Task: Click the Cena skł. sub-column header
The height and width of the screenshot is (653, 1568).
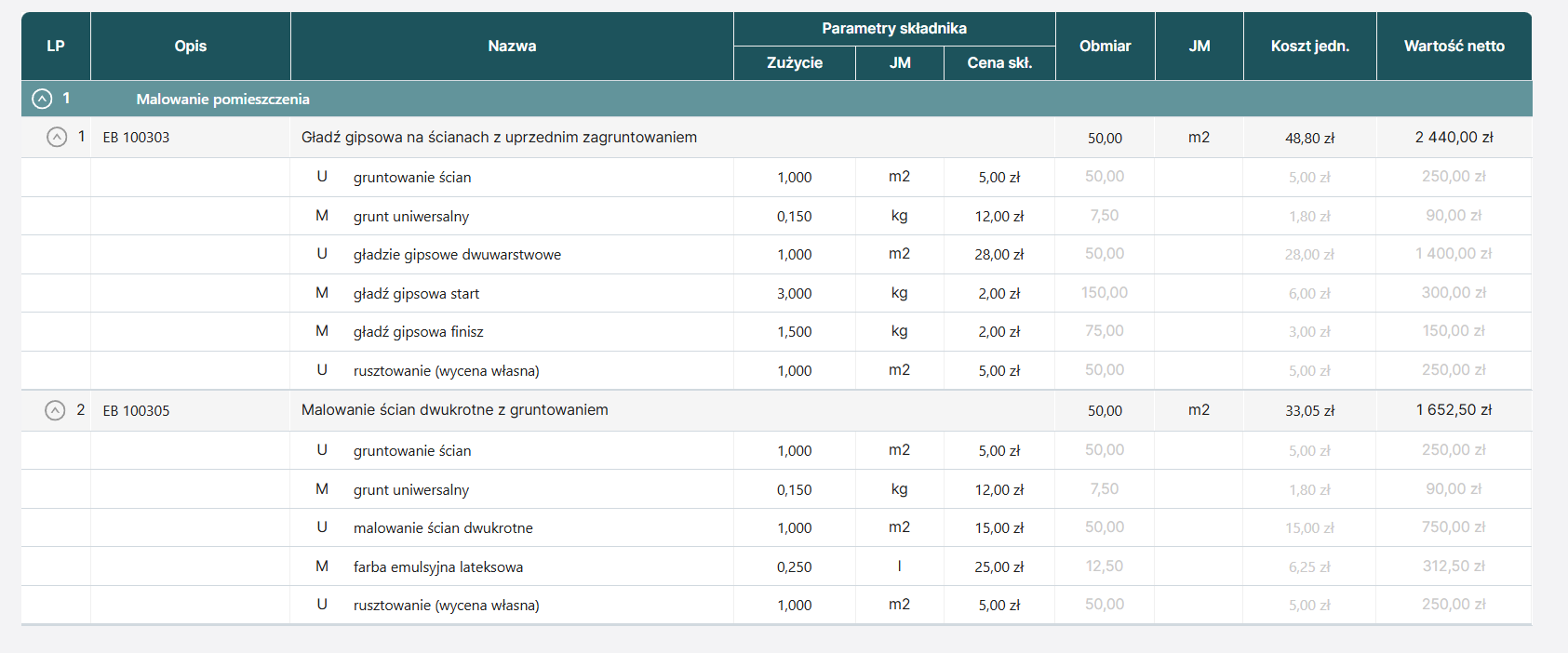Action: pos(999,62)
